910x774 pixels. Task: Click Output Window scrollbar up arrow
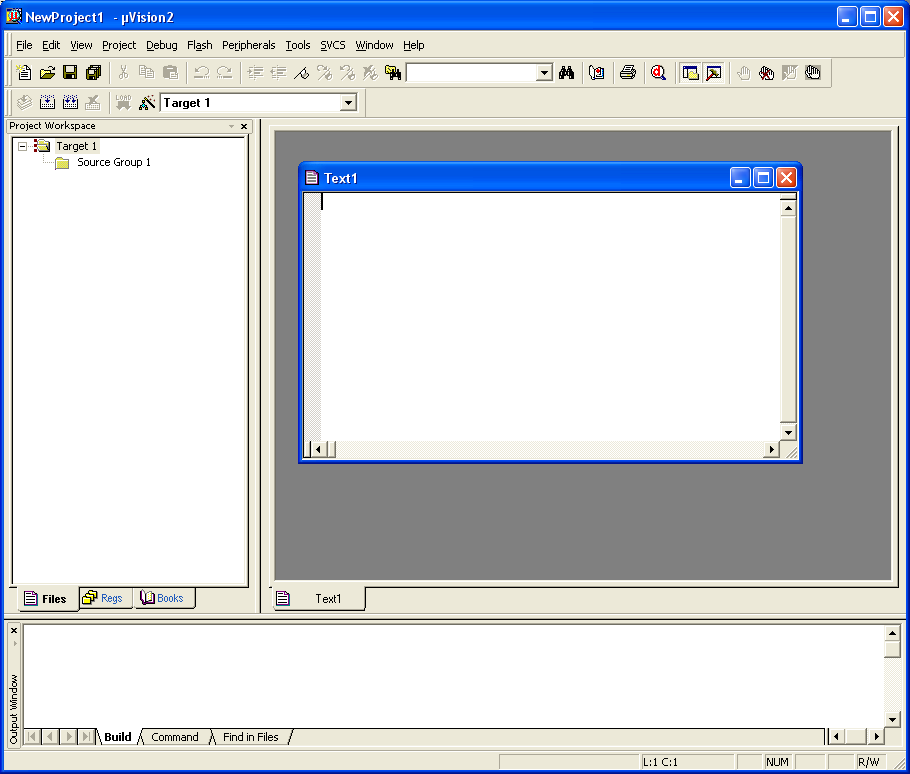[893, 633]
